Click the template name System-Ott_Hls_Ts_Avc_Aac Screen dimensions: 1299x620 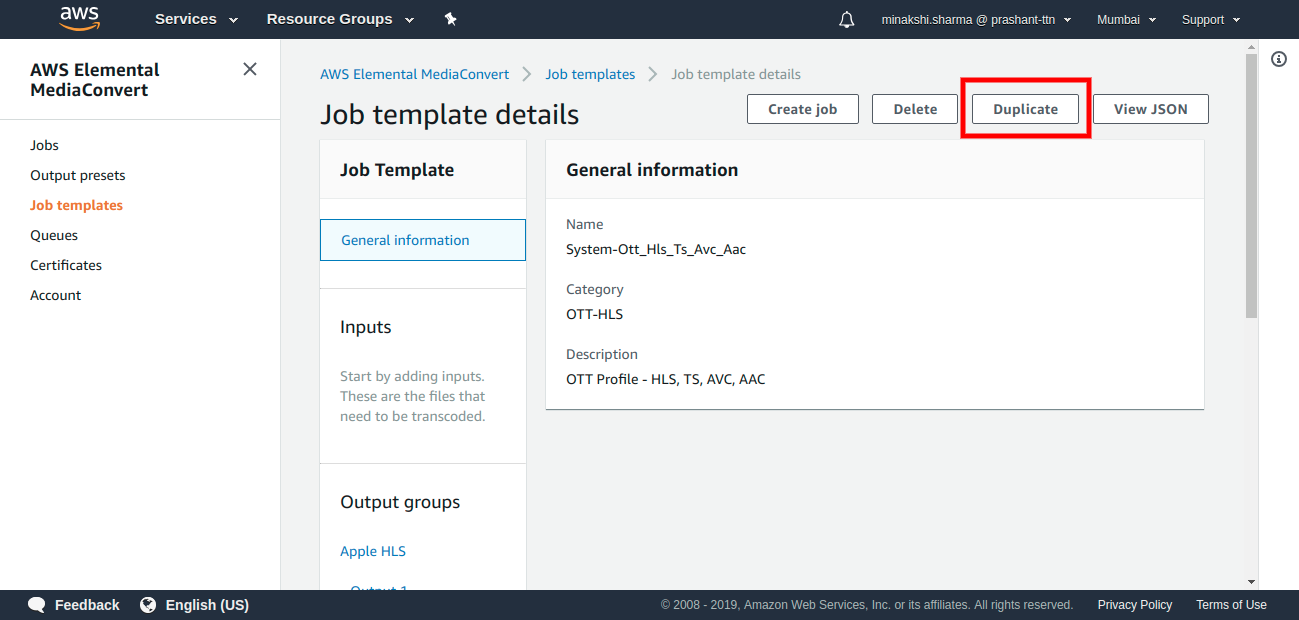click(656, 249)
